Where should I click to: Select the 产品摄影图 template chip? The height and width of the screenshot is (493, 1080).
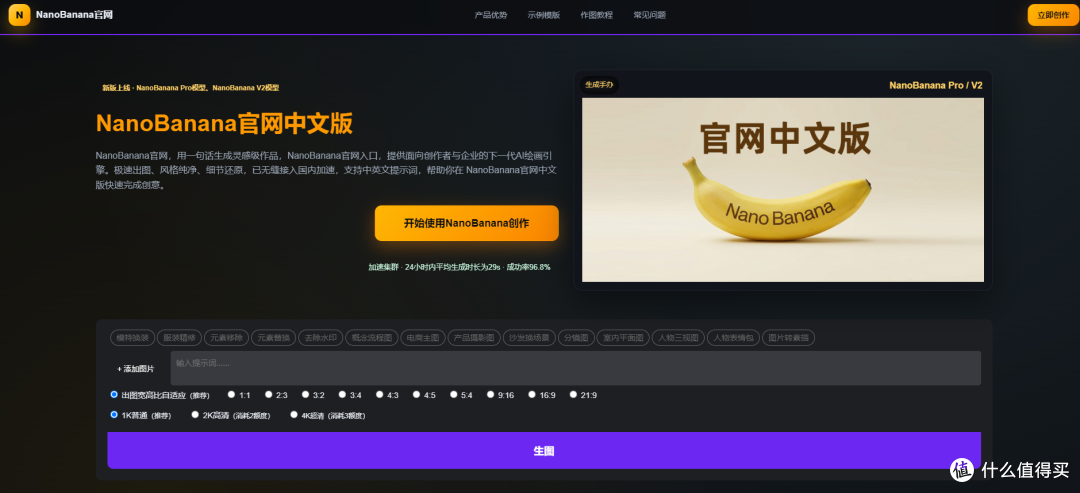[474, 337]
